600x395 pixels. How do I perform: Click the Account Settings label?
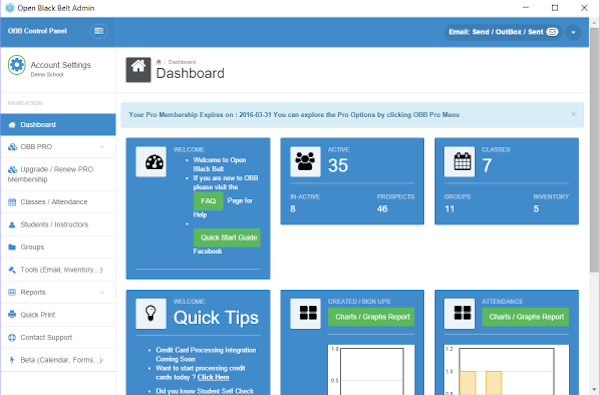click(60, 65)
